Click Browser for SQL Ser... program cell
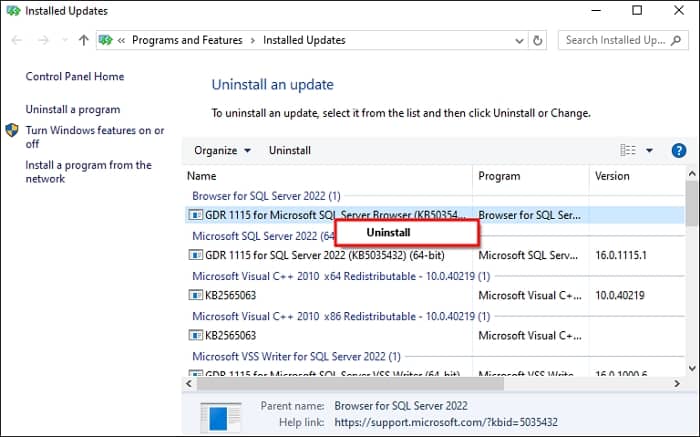 529,215
